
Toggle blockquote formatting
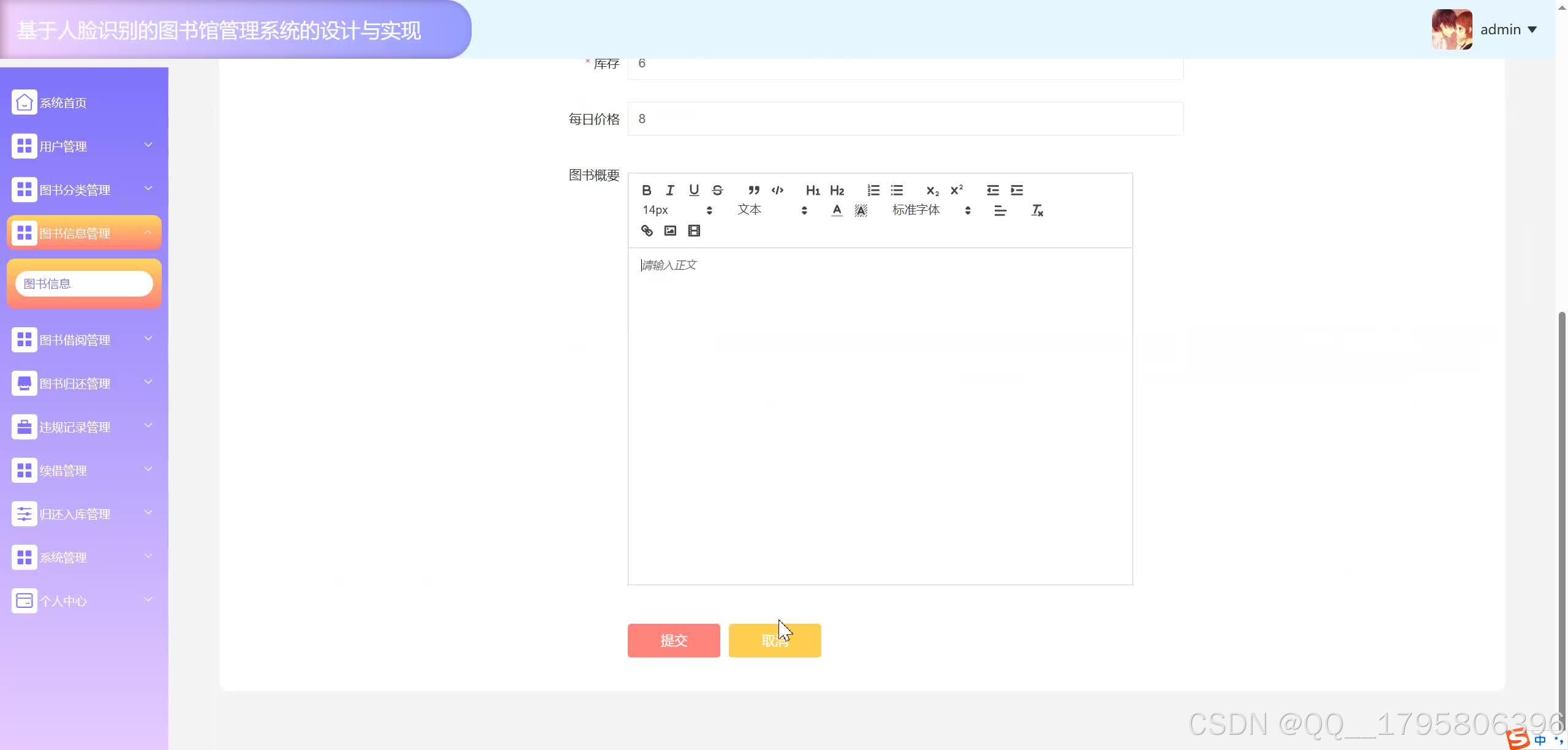tap(753, 190)
